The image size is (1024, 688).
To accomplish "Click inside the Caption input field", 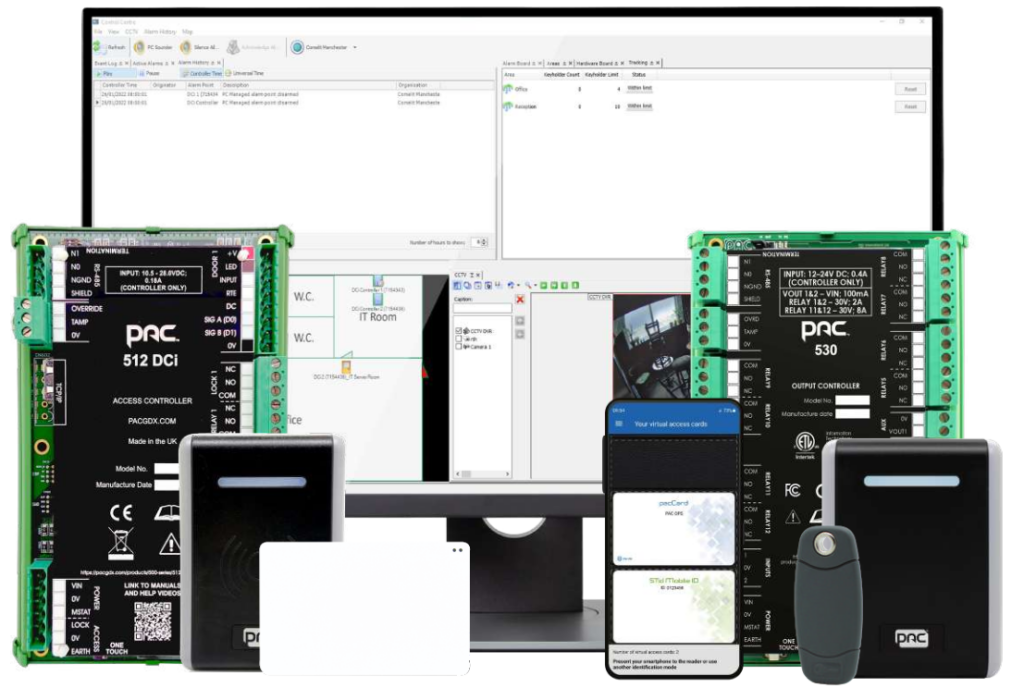I will pos(483,308).
